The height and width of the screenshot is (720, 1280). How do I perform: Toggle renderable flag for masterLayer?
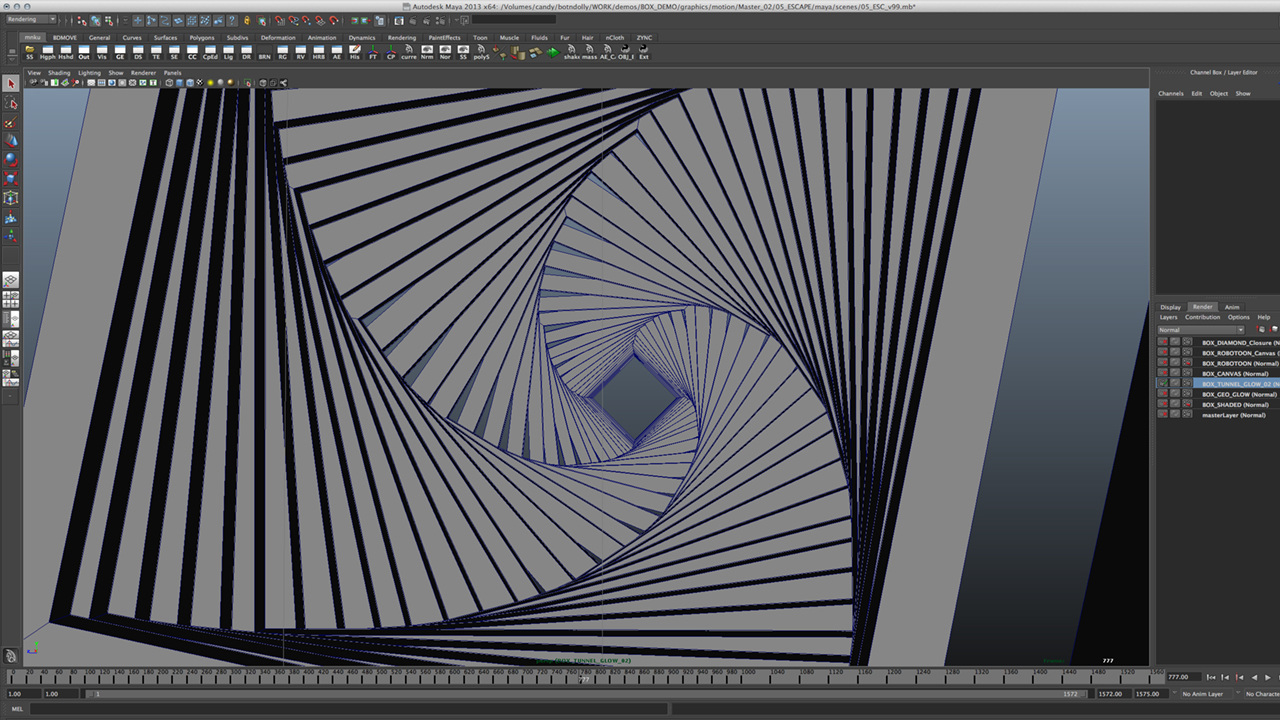[1163, 414]
